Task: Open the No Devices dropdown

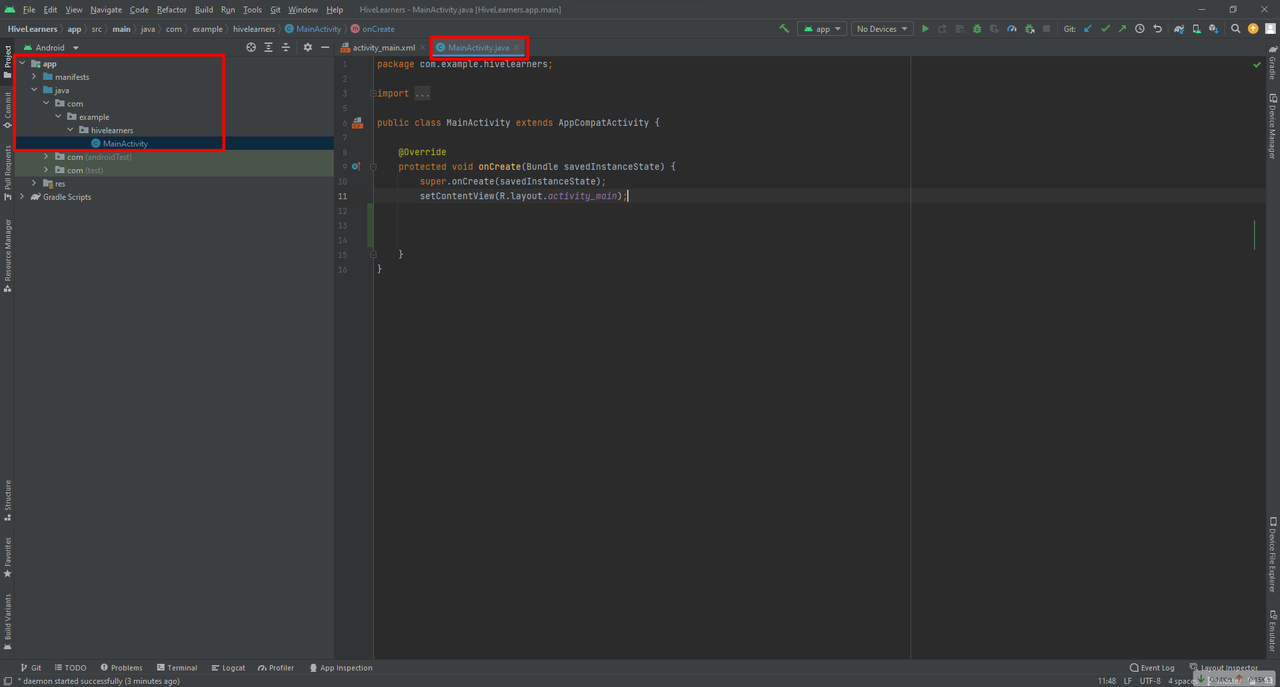Action: (x=882, y=29)
